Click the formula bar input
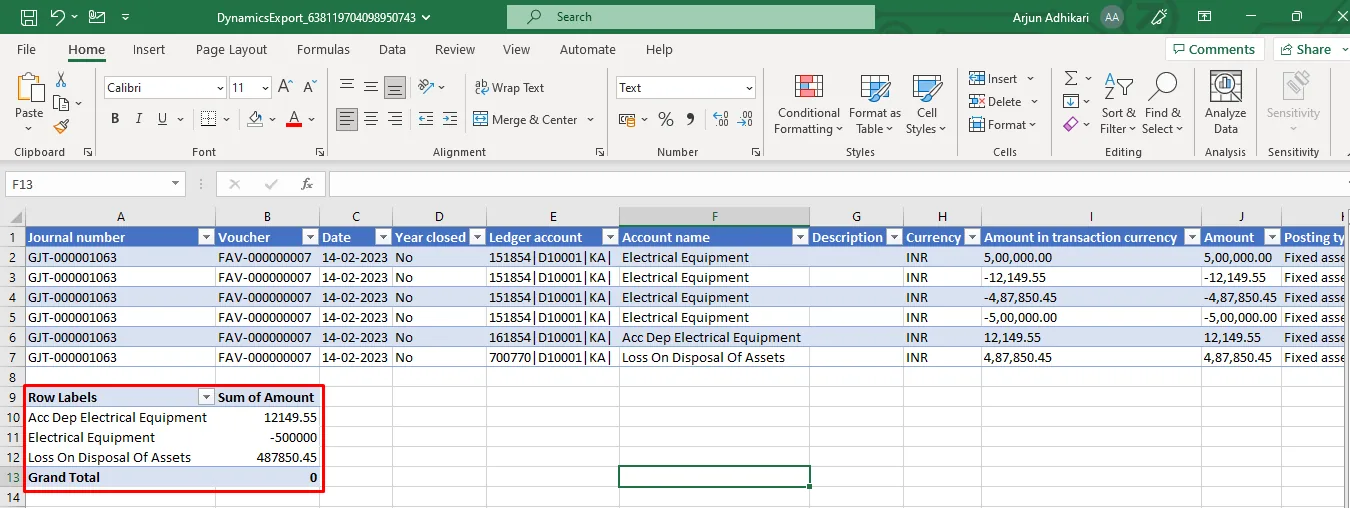1350x508 pixels. (x=838, y=184)
